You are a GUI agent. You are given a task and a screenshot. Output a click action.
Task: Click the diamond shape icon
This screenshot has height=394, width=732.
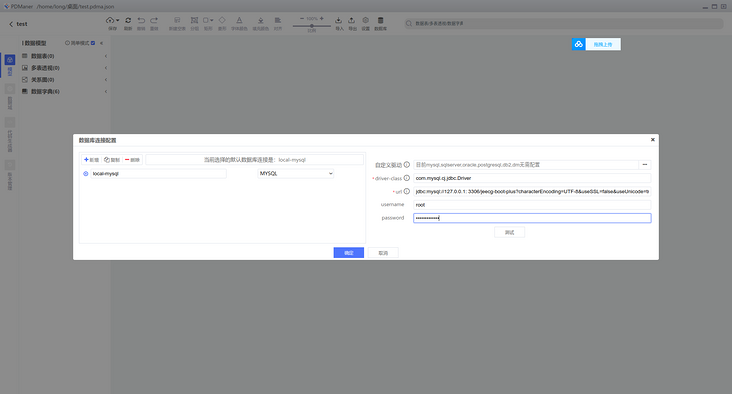point(222,20)
